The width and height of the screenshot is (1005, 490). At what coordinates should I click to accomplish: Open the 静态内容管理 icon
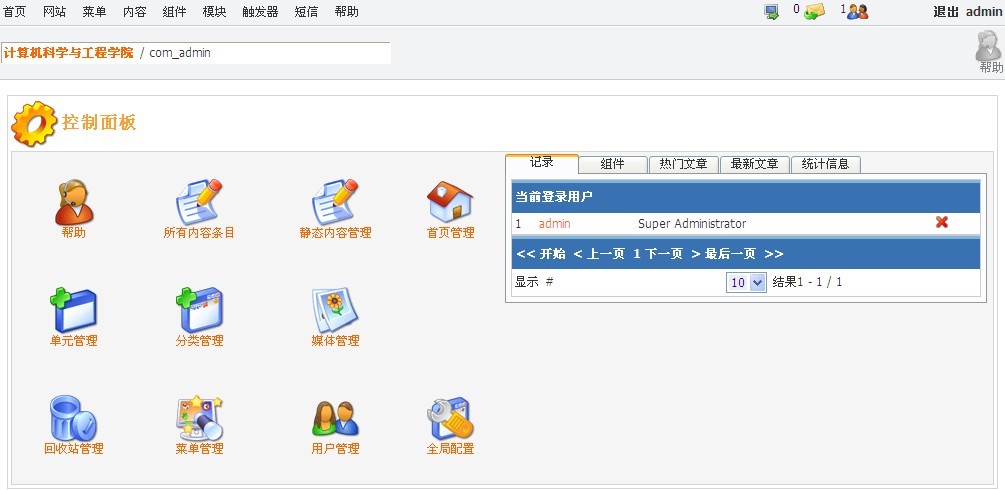(335, 204)
